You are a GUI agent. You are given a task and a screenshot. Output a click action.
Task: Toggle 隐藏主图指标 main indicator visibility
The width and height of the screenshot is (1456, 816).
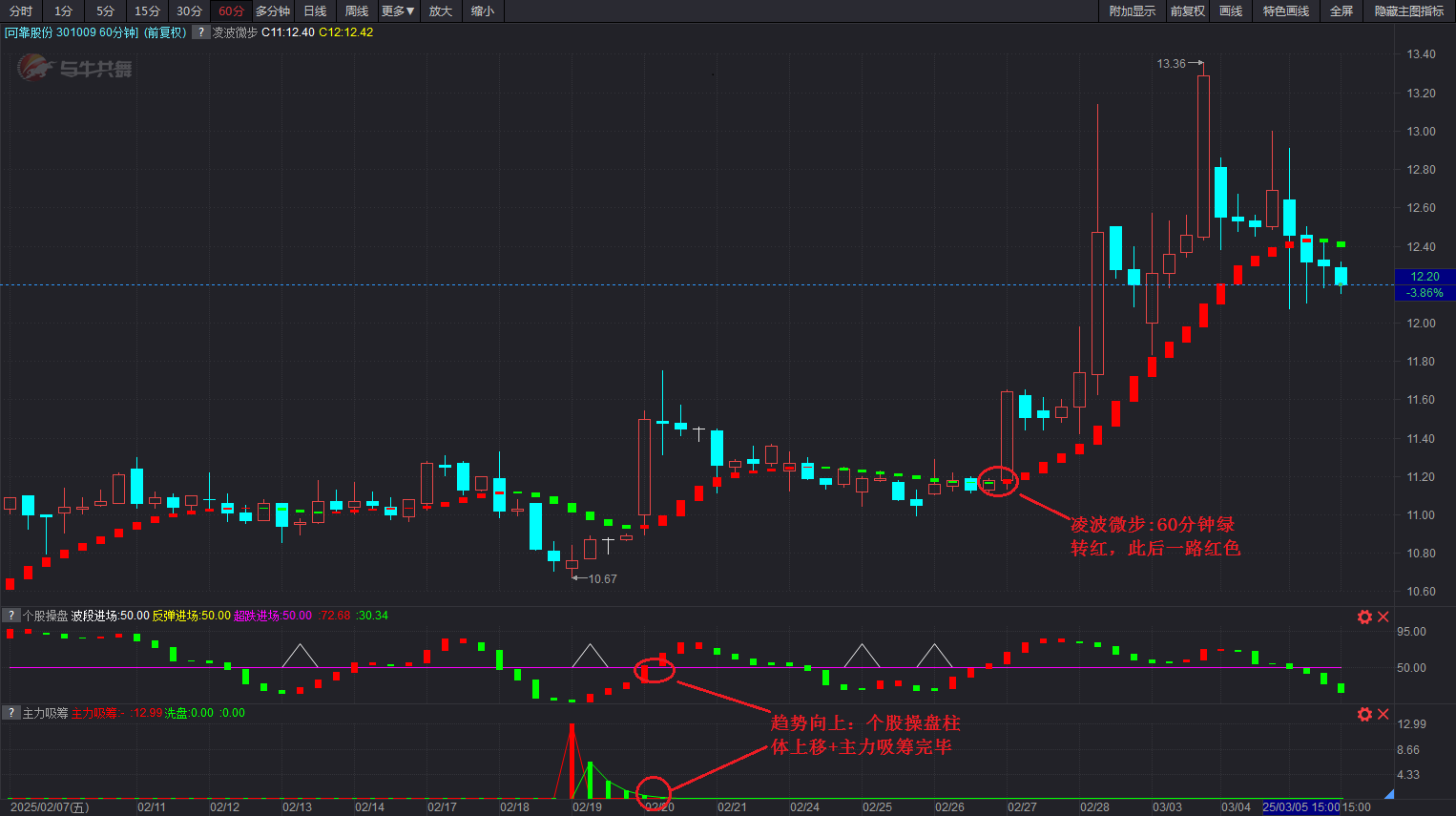click(x=1409, y=11)
